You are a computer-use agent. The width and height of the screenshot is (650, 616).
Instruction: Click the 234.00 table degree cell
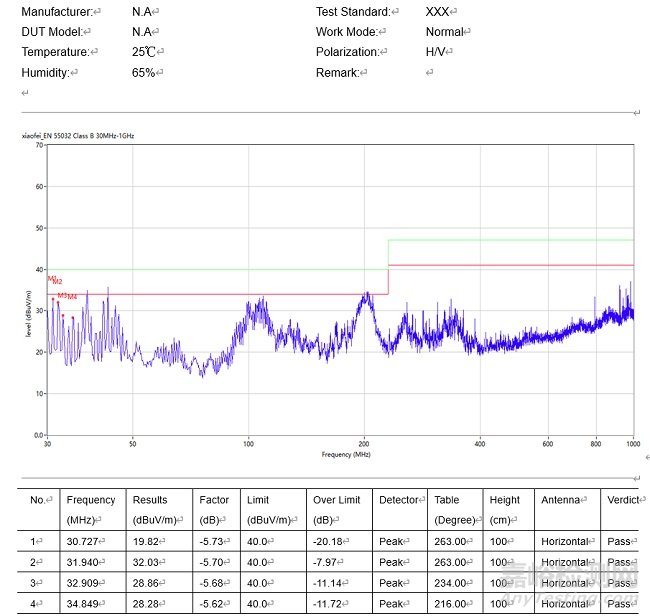[451, 583]
